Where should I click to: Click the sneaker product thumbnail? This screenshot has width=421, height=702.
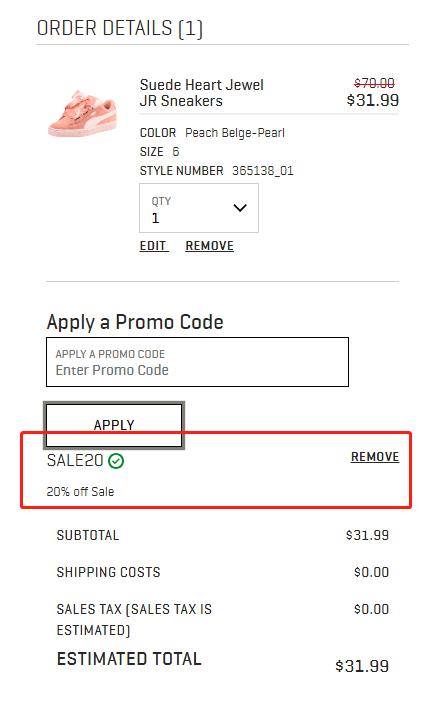point(84,113)
